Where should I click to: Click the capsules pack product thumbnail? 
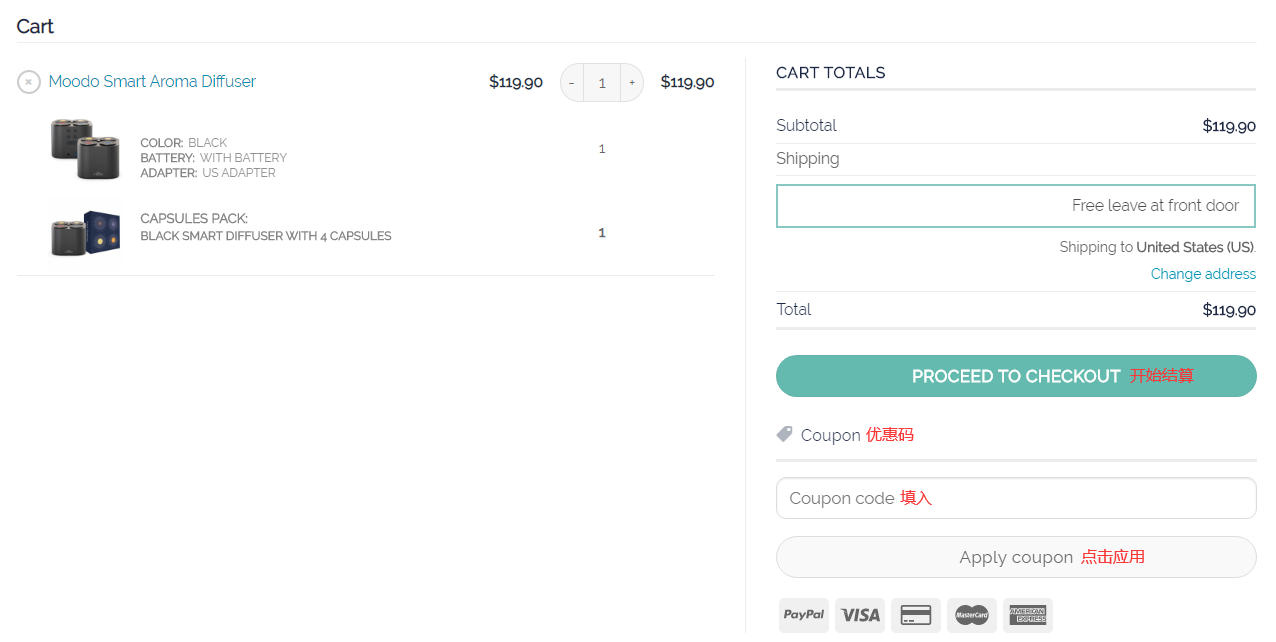click(85, 233)
